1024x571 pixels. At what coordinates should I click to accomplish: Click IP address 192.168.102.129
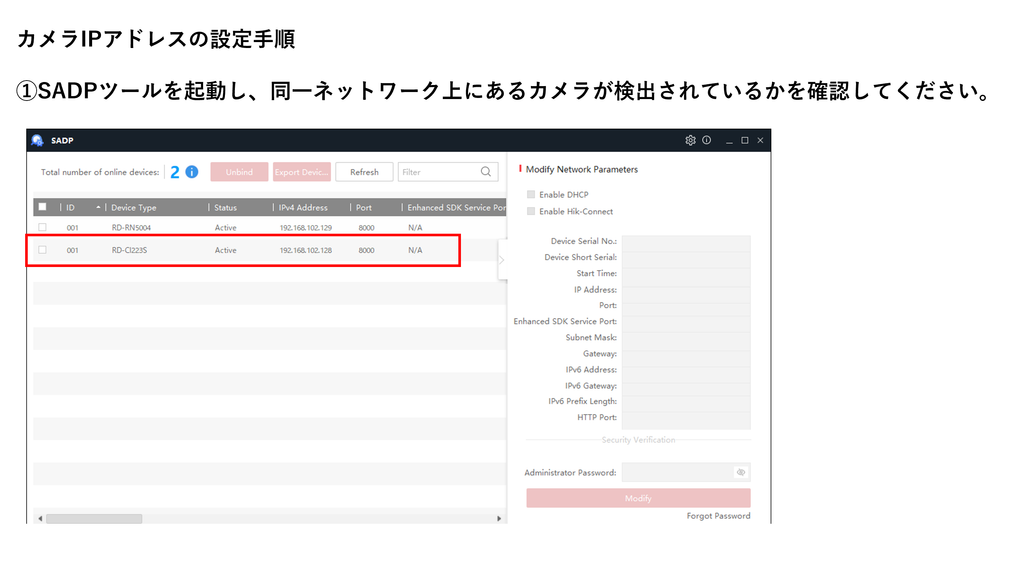pos(306,228)
